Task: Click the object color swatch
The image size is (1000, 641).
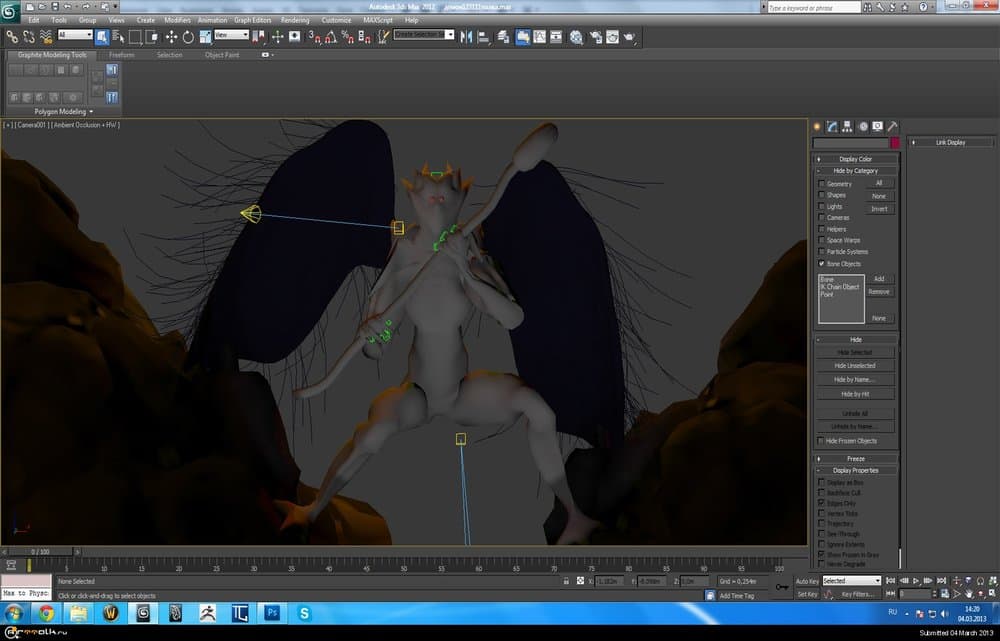Action: (x=894, y=143)
